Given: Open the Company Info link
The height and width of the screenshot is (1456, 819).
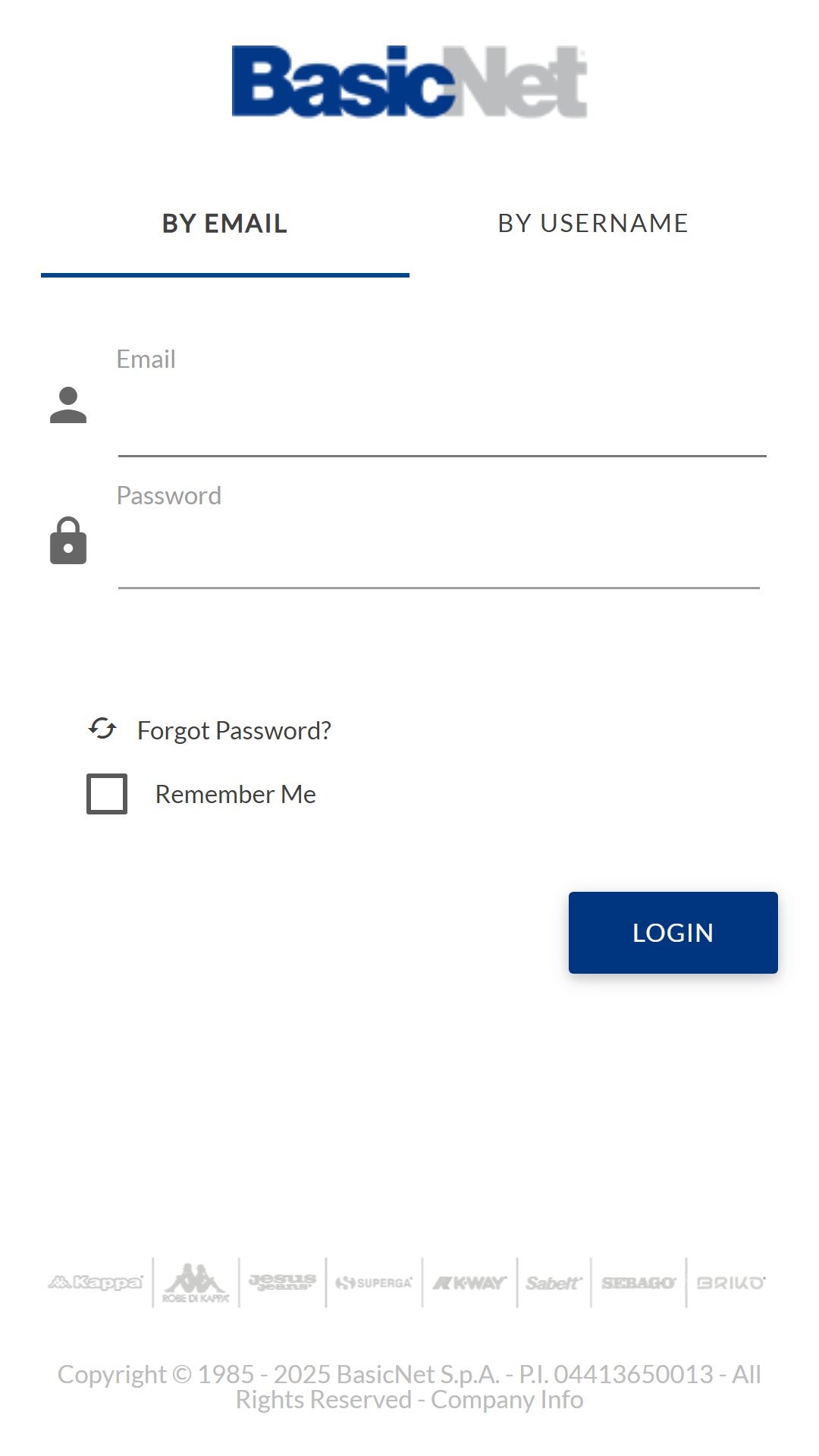Looking at the screenshot, I should point(507,1400).
